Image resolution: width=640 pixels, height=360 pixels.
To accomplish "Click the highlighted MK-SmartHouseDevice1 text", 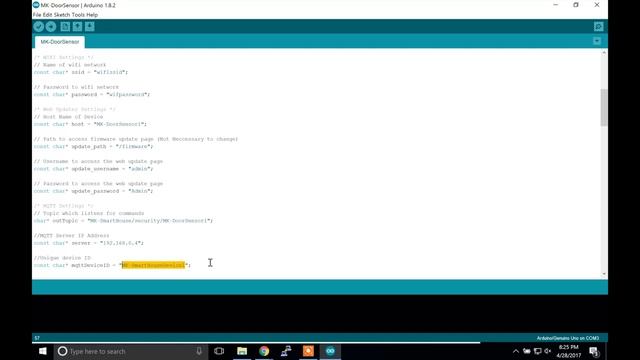I will [153, 265].
